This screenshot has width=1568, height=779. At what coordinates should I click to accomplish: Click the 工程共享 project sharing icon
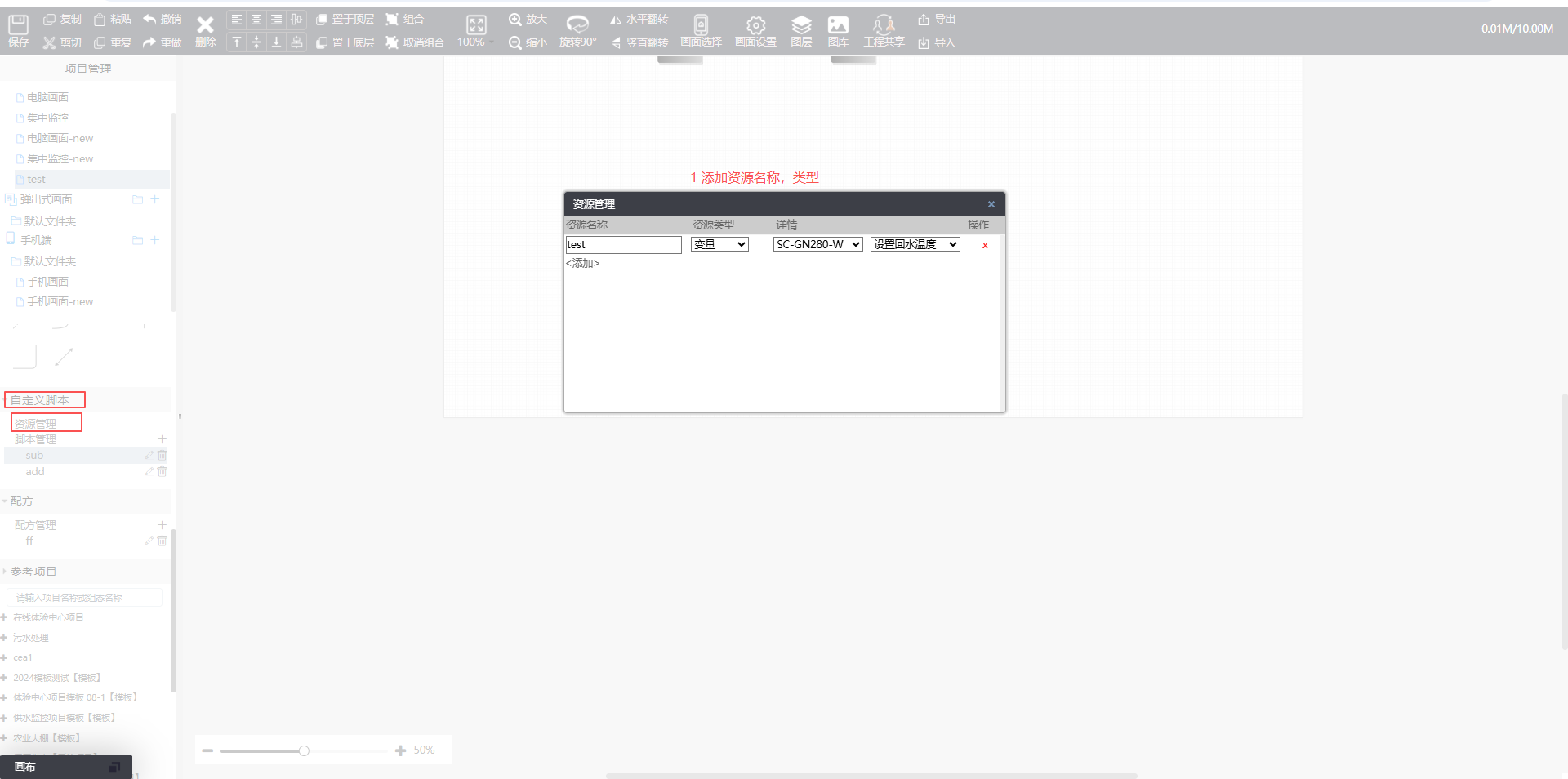click(884, 25)
